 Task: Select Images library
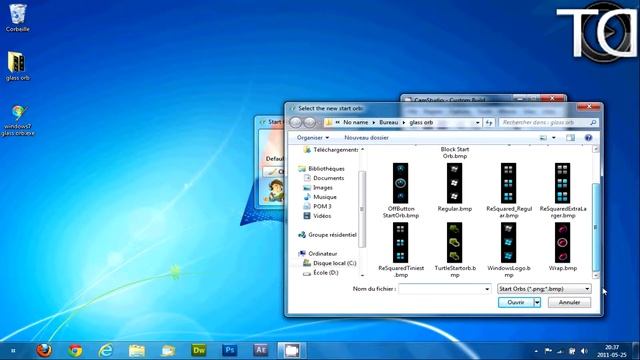tap(318, 188)
